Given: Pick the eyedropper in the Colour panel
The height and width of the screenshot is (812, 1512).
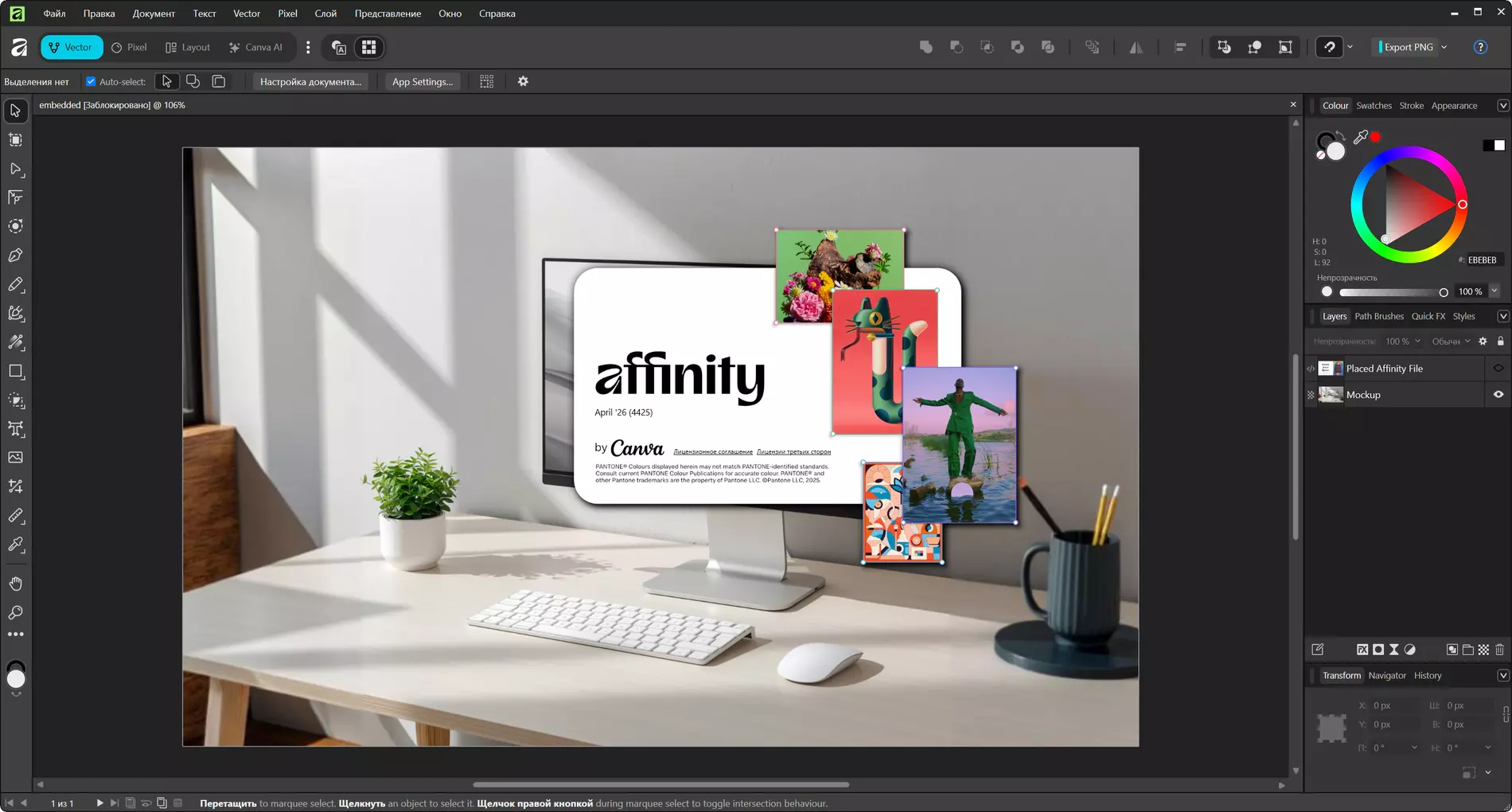Looking at the screenshot, I should coord(1361,137).
